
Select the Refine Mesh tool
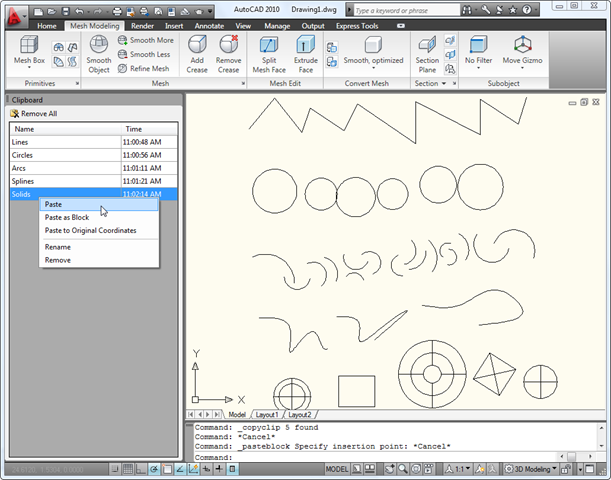coord(146,69)
